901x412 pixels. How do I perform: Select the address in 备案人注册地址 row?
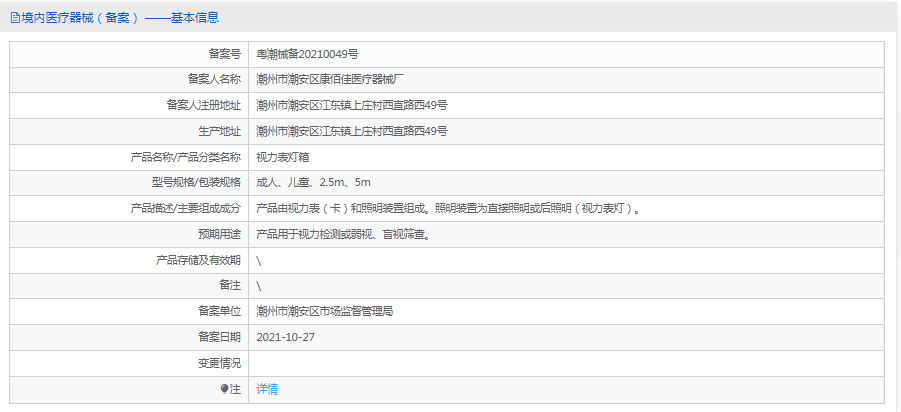pos(352,106)
